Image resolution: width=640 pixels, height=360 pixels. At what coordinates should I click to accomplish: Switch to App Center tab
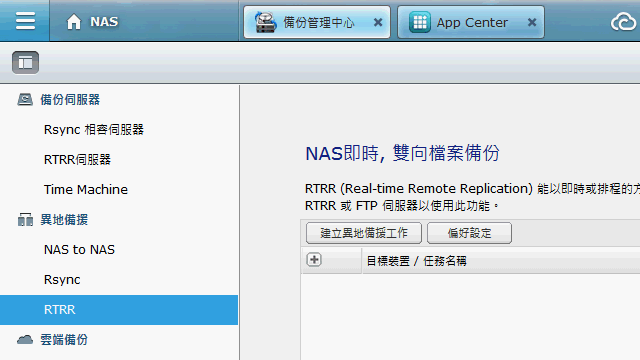[x=471, y=22]
